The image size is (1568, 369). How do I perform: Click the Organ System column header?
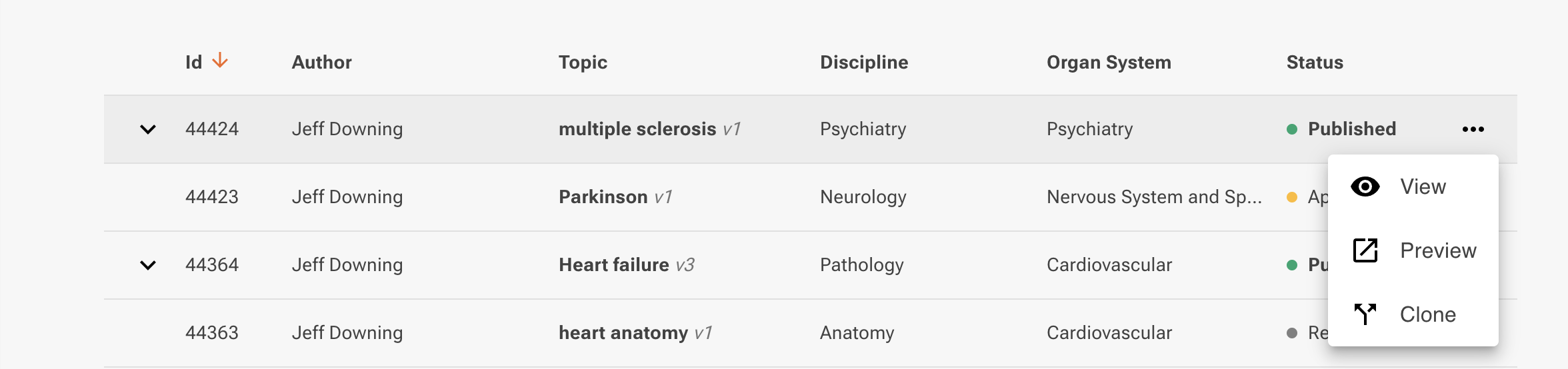[1109, 63]
